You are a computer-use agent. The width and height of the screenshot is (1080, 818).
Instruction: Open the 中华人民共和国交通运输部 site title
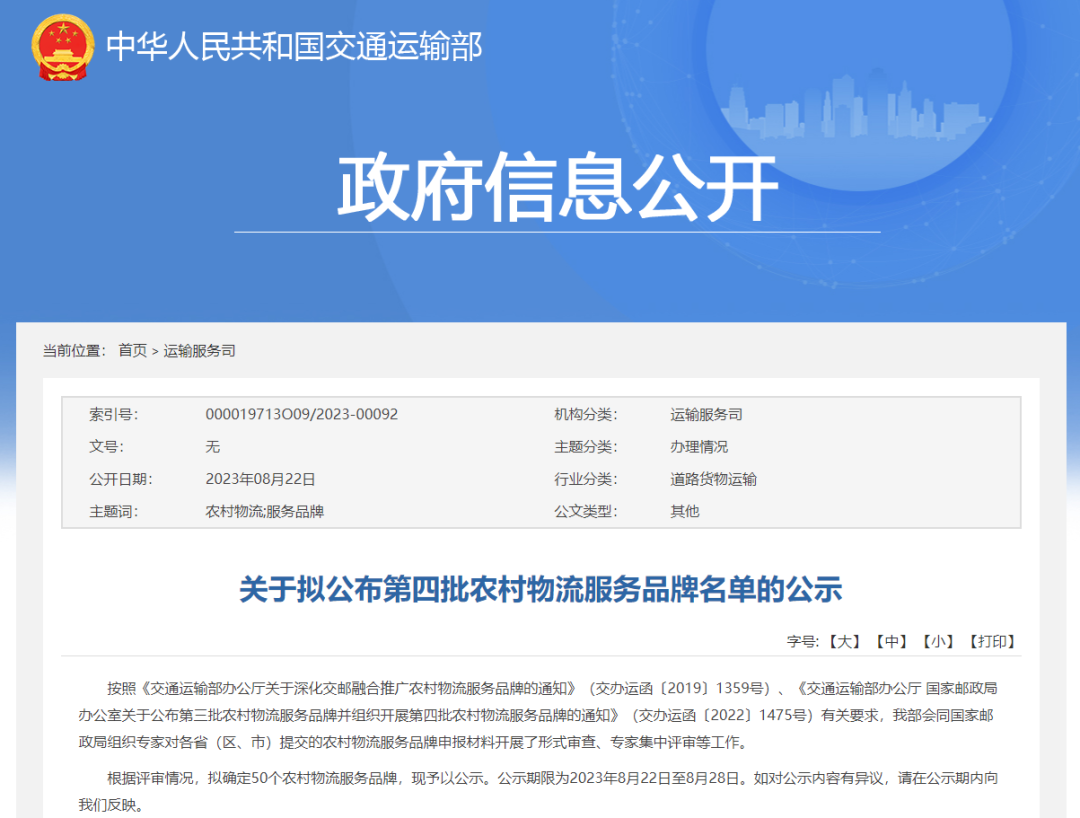[294, 47]
